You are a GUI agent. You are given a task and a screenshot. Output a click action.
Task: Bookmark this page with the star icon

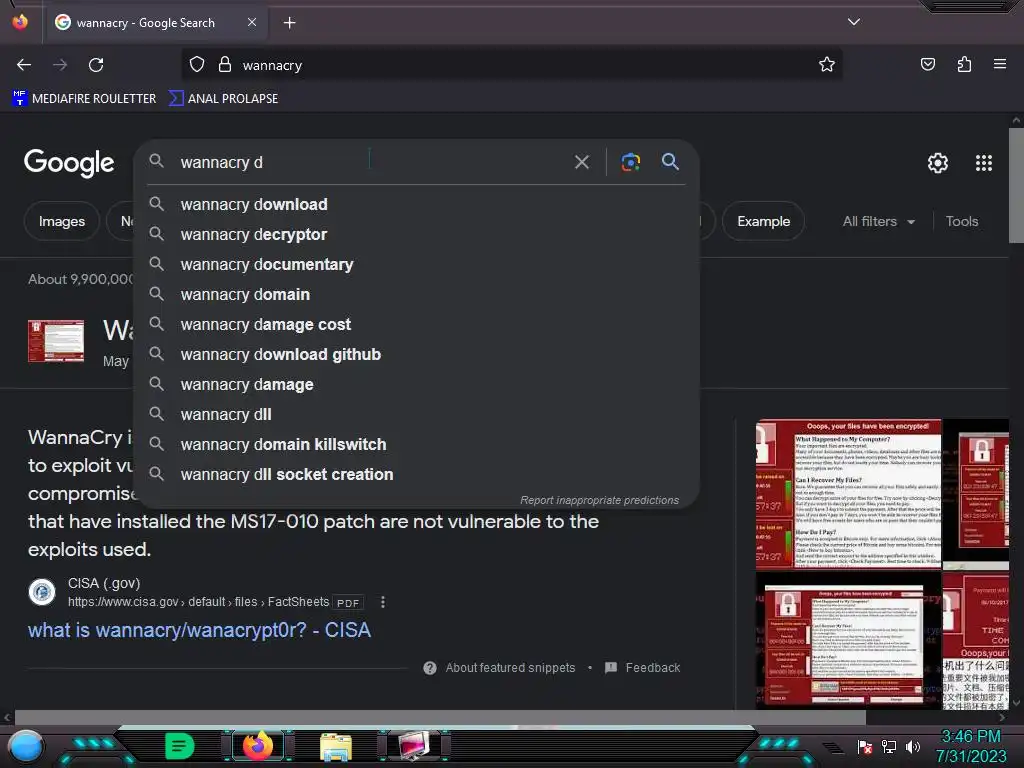(x=827, y=65)
